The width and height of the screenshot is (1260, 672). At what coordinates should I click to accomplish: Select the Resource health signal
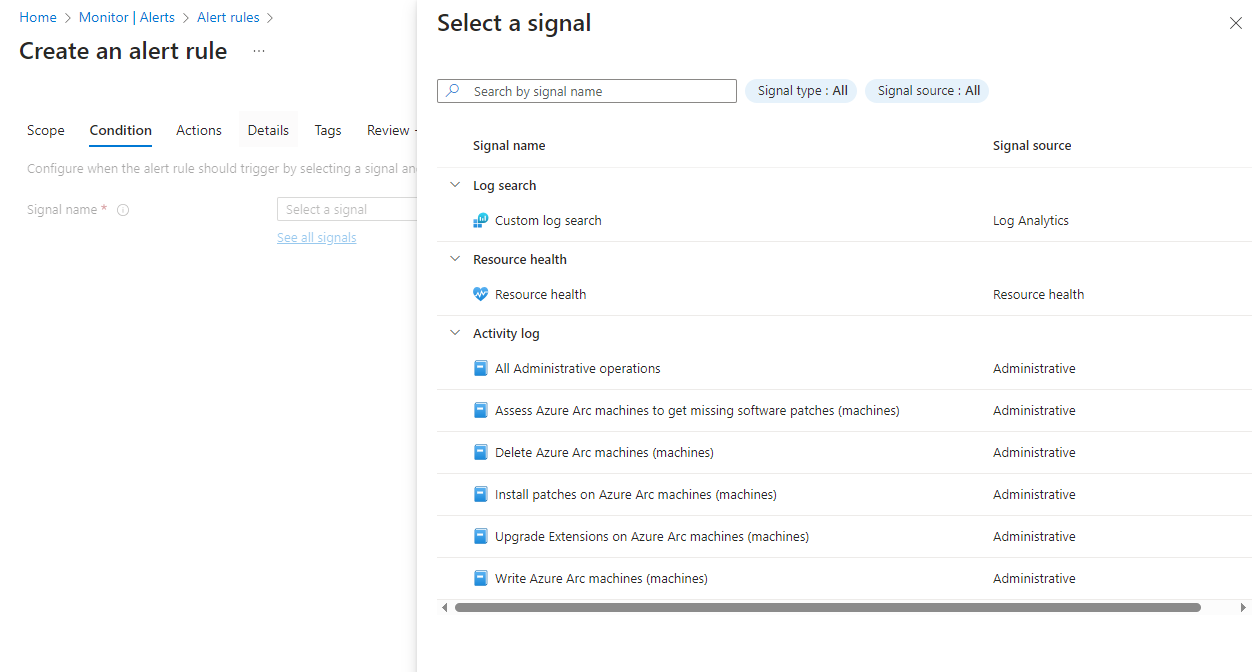click(x=540, y=294)
